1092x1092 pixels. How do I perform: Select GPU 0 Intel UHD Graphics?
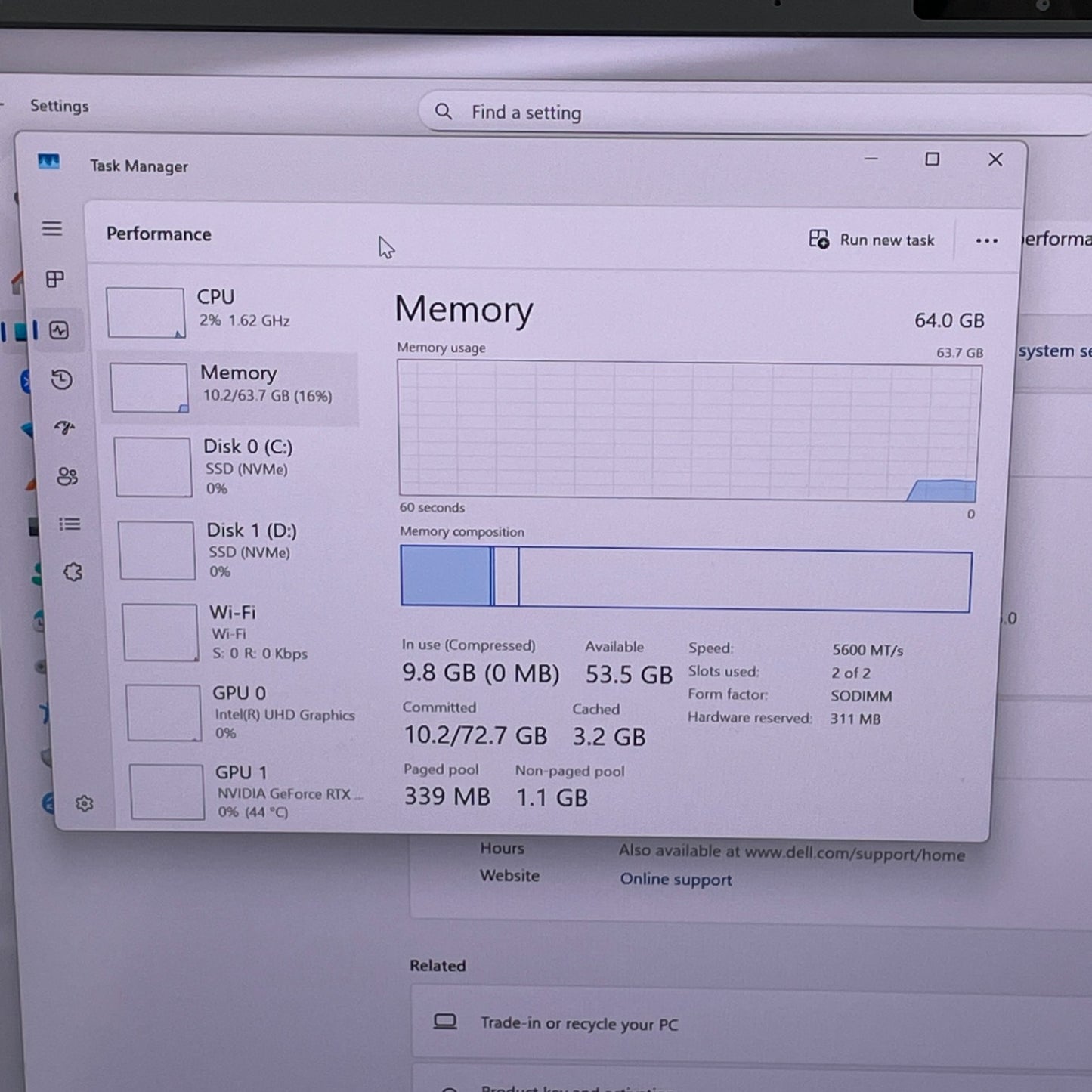pyautogui.click(x=246, y=712)
